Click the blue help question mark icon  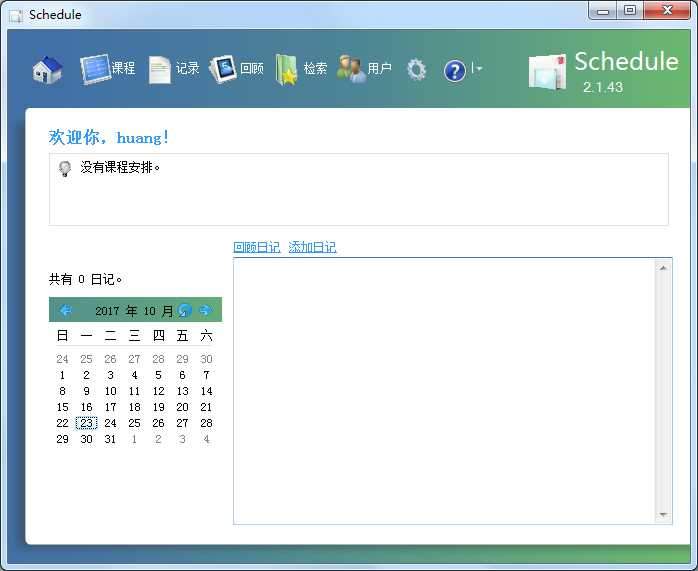coord(455,70)
